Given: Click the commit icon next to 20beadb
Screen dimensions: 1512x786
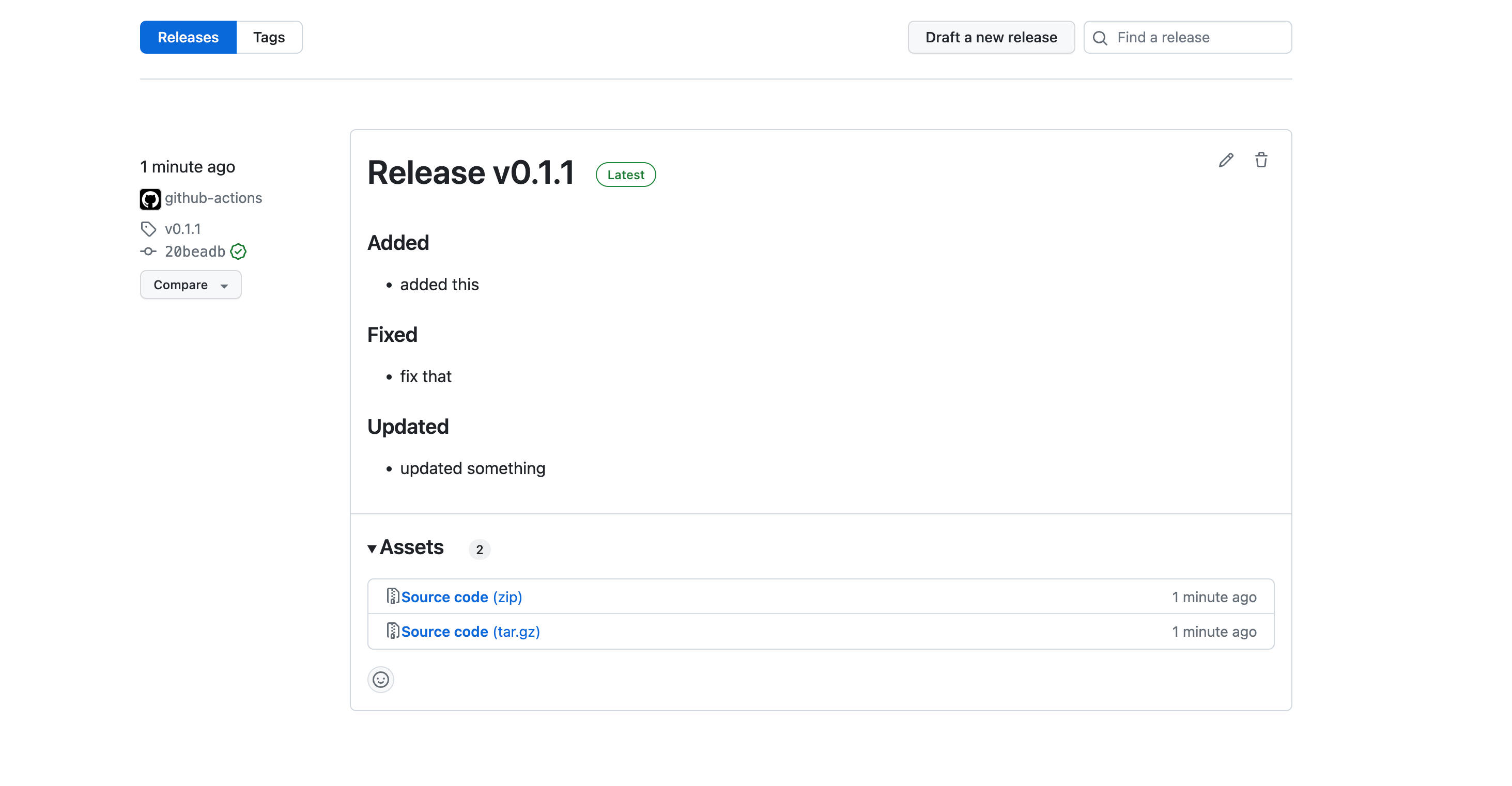Looking at the screenshot, I should pyautogui.click(x=147, y=251).
